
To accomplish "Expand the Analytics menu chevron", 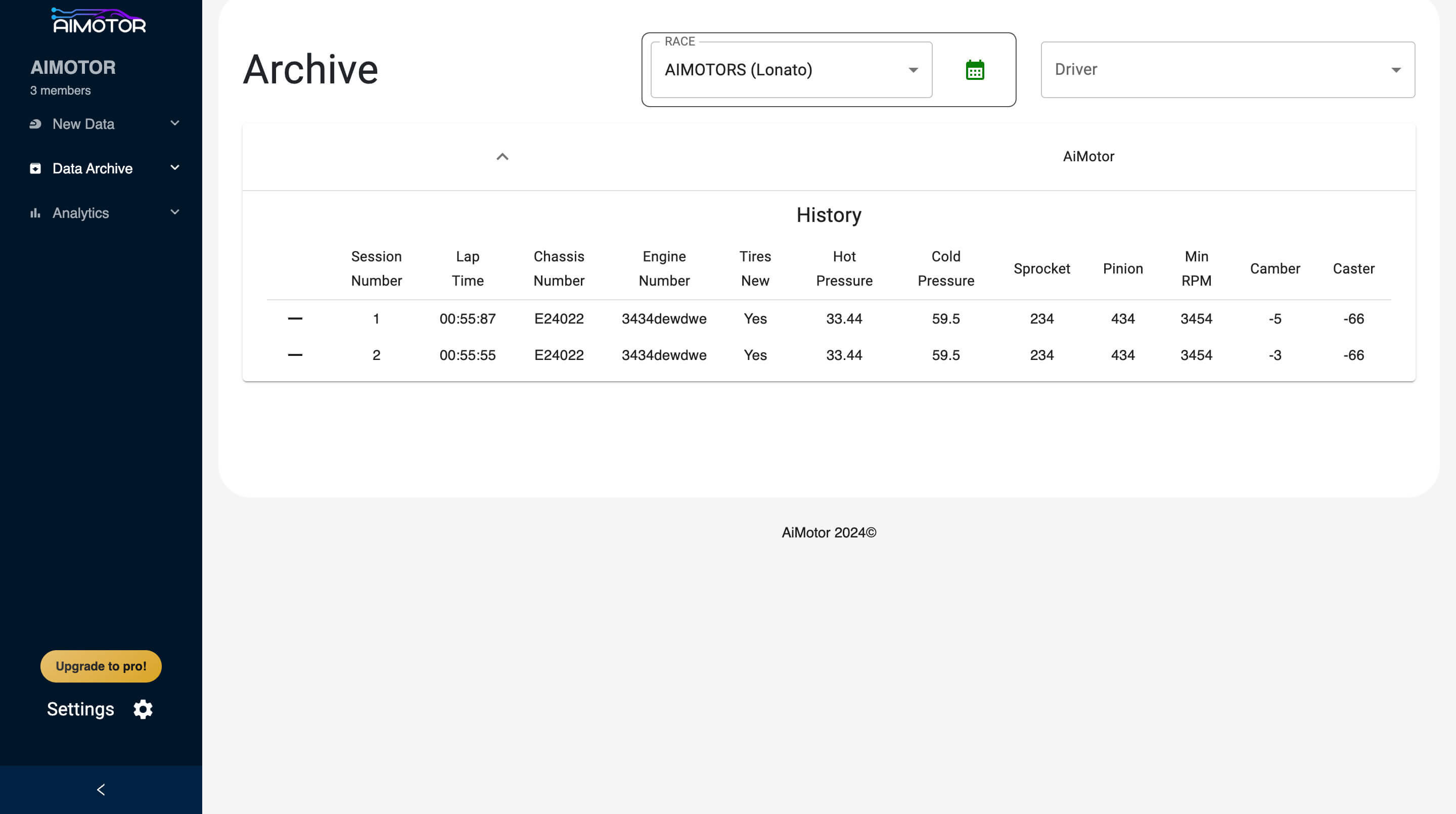I will pos(174,212).
